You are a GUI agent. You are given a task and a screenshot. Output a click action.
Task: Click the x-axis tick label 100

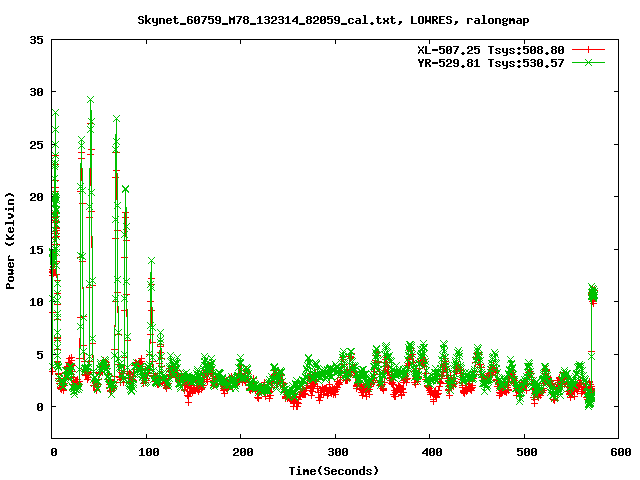(x=148, y=452)
